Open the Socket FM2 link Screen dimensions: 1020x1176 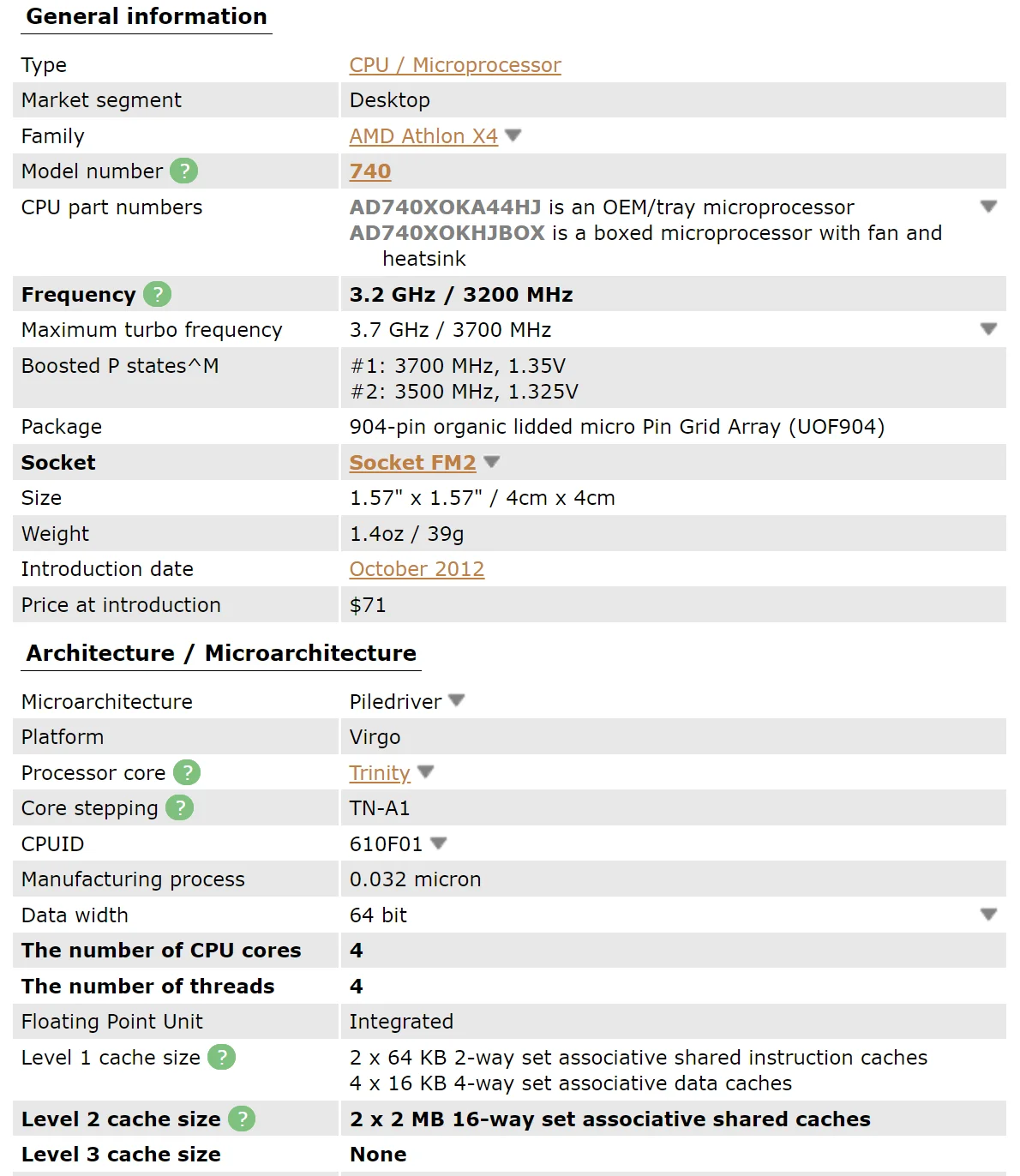tap(412, 463)
